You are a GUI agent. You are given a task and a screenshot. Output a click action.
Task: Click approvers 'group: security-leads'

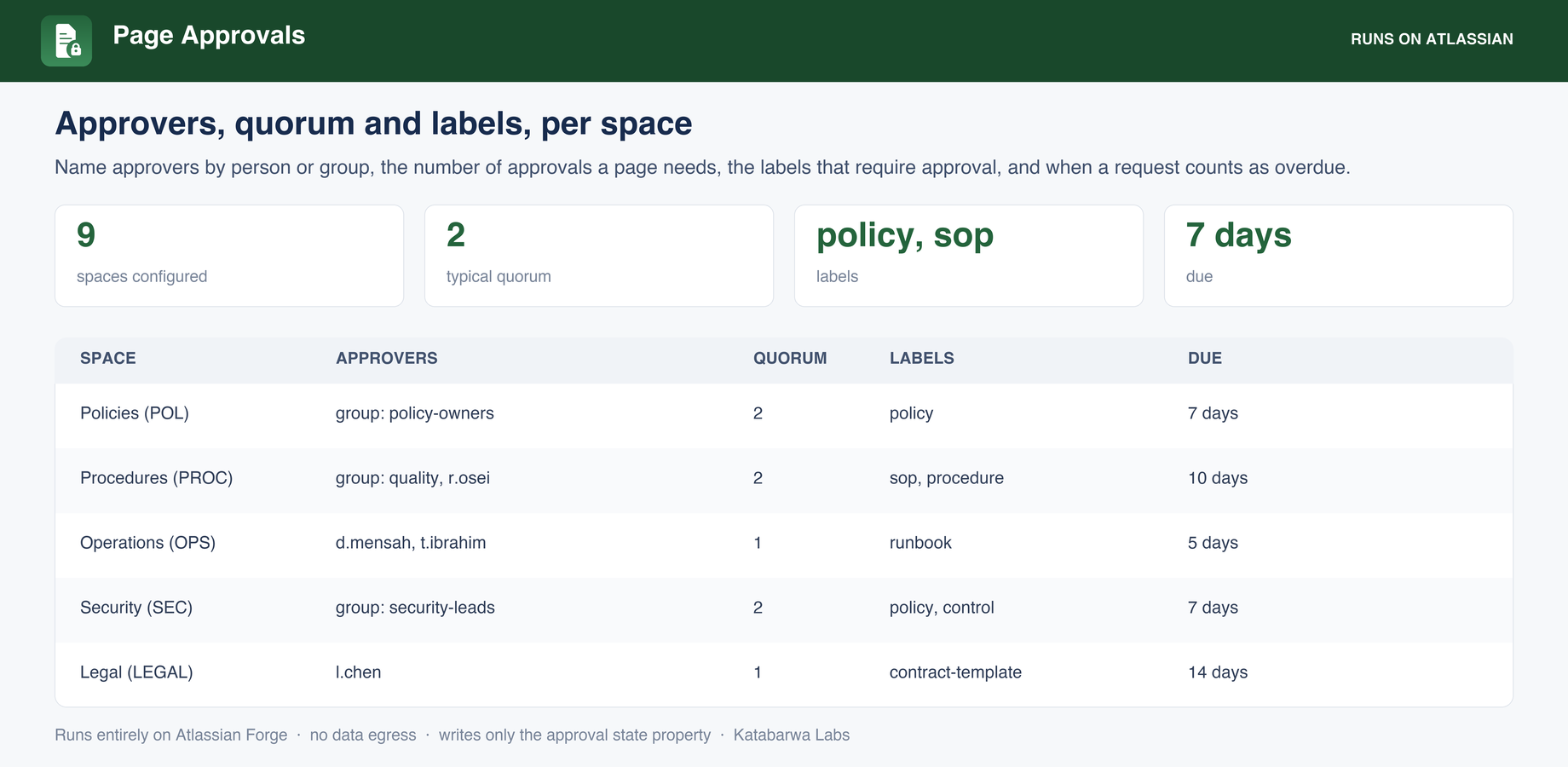click(x=415, y=608)
